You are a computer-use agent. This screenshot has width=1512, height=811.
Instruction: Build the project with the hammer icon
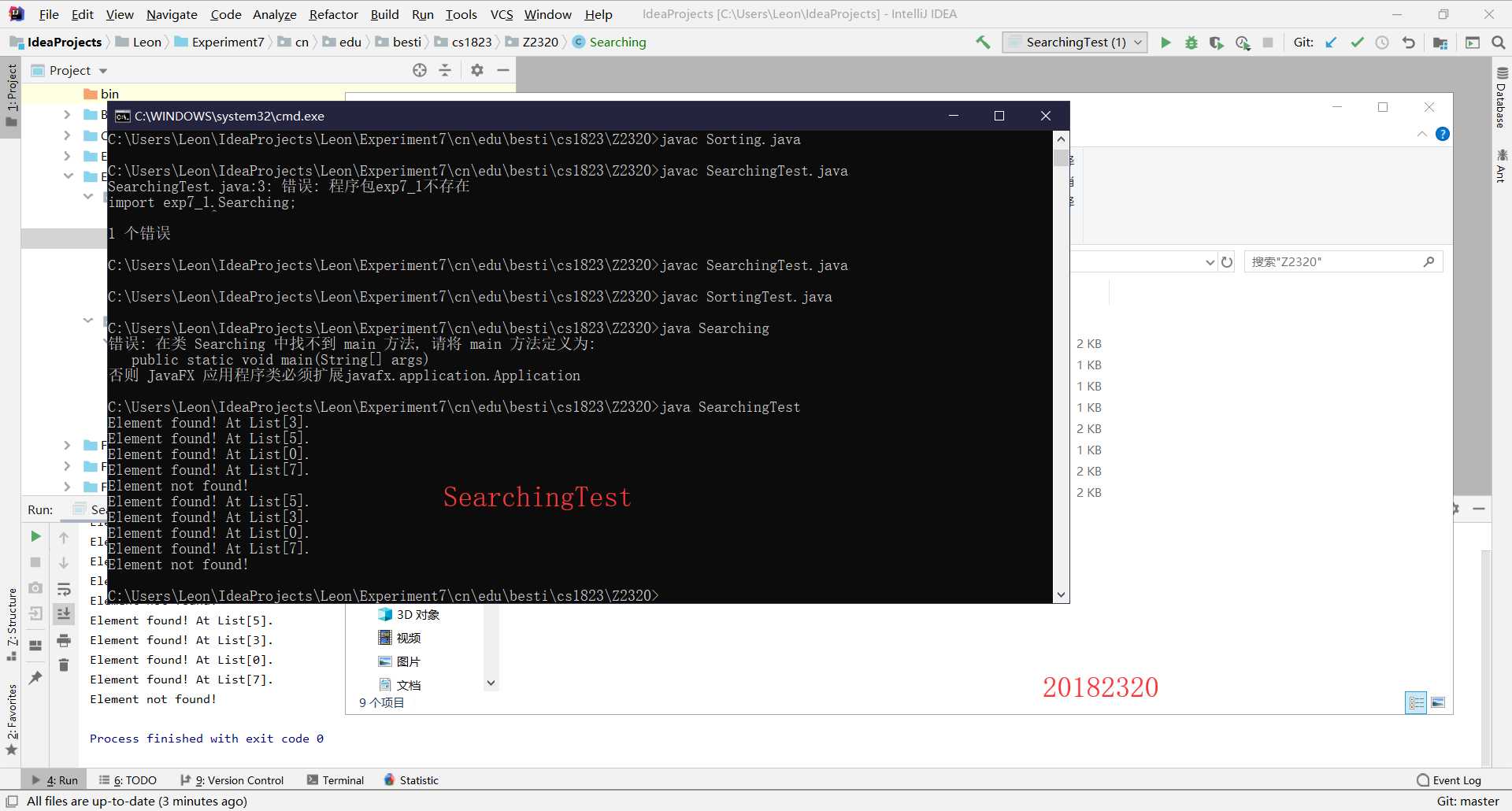click(x=983, y=43)
